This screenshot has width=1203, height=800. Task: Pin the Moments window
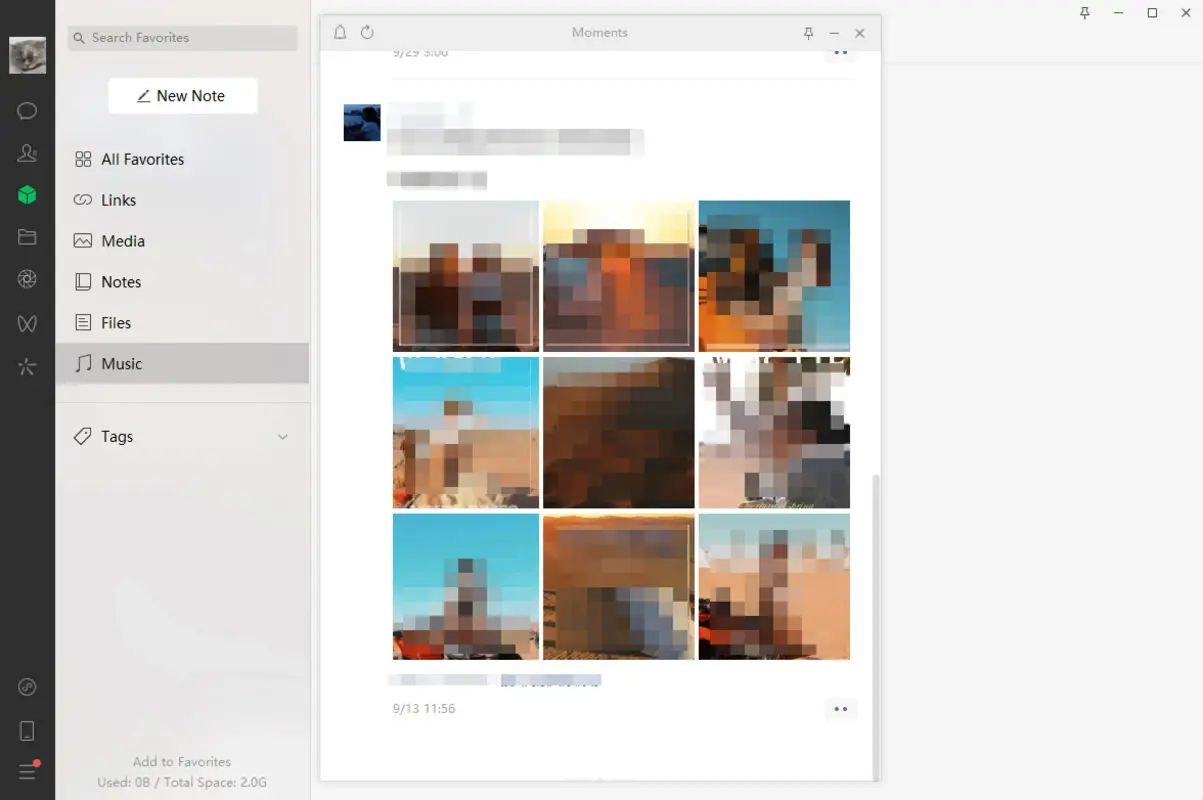(x=807, y=32)
